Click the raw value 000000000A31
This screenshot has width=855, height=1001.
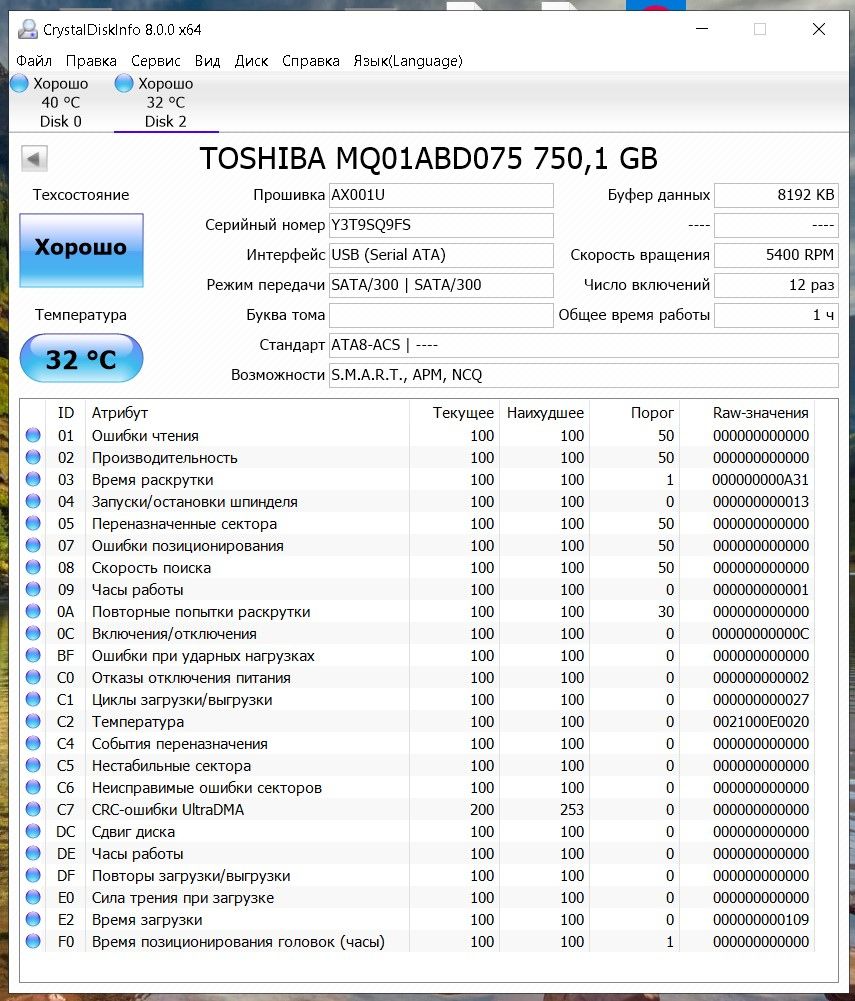coord(760,480)
